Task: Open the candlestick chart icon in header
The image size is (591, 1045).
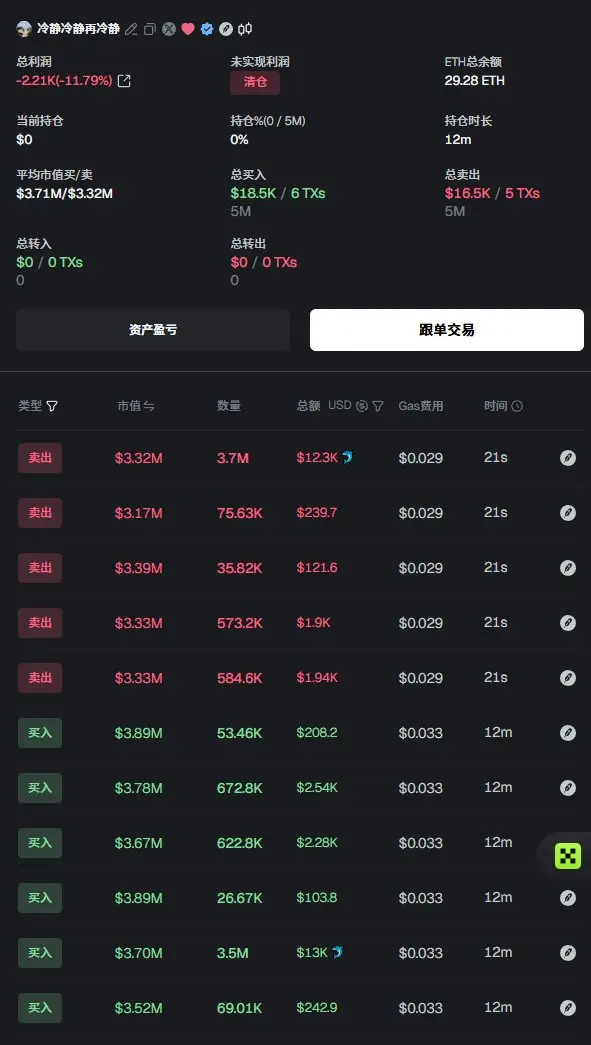Action: pos(245,29)
